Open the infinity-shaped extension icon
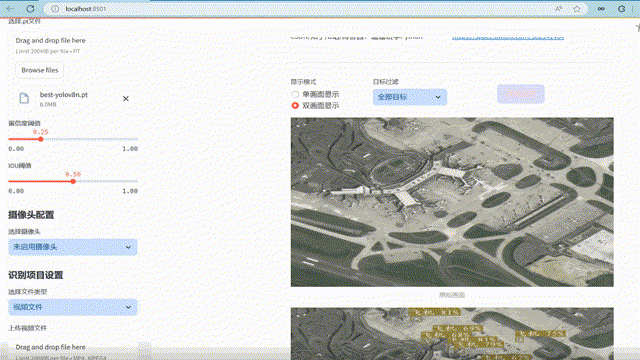 click(601, 9)
